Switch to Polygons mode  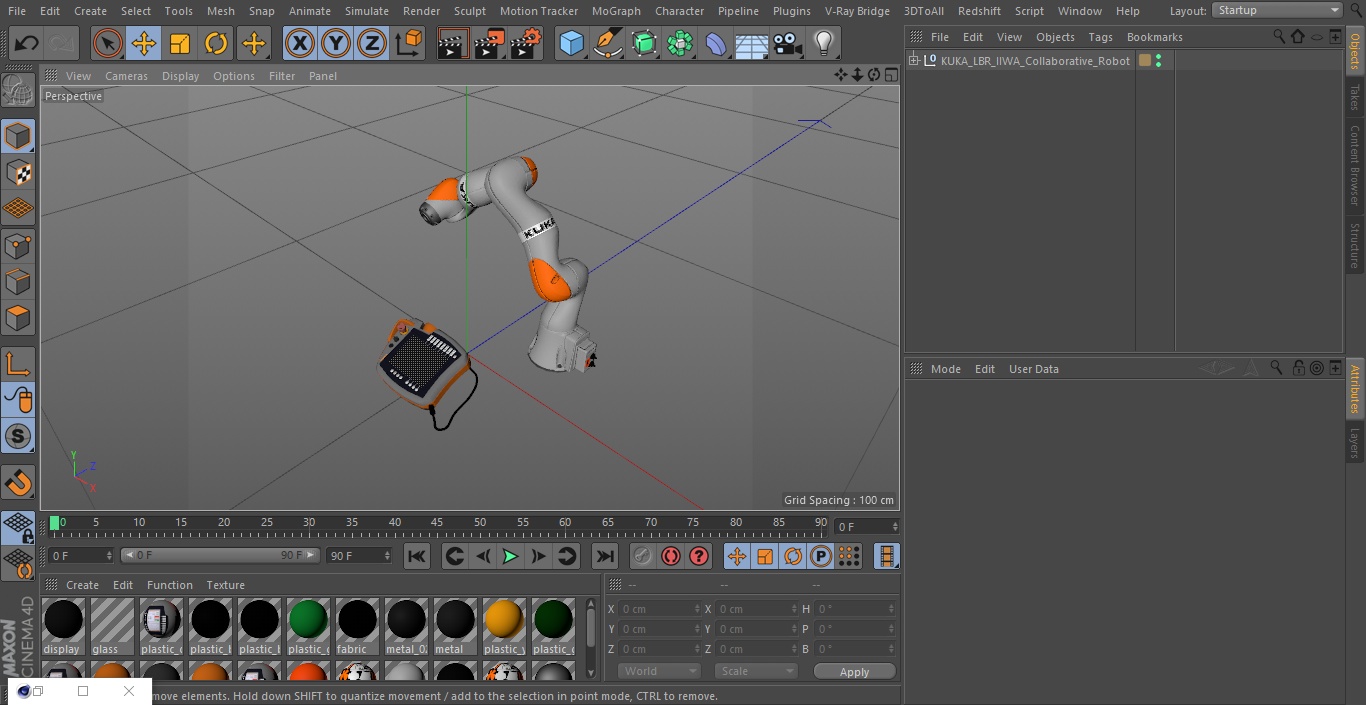pos(18,318)
